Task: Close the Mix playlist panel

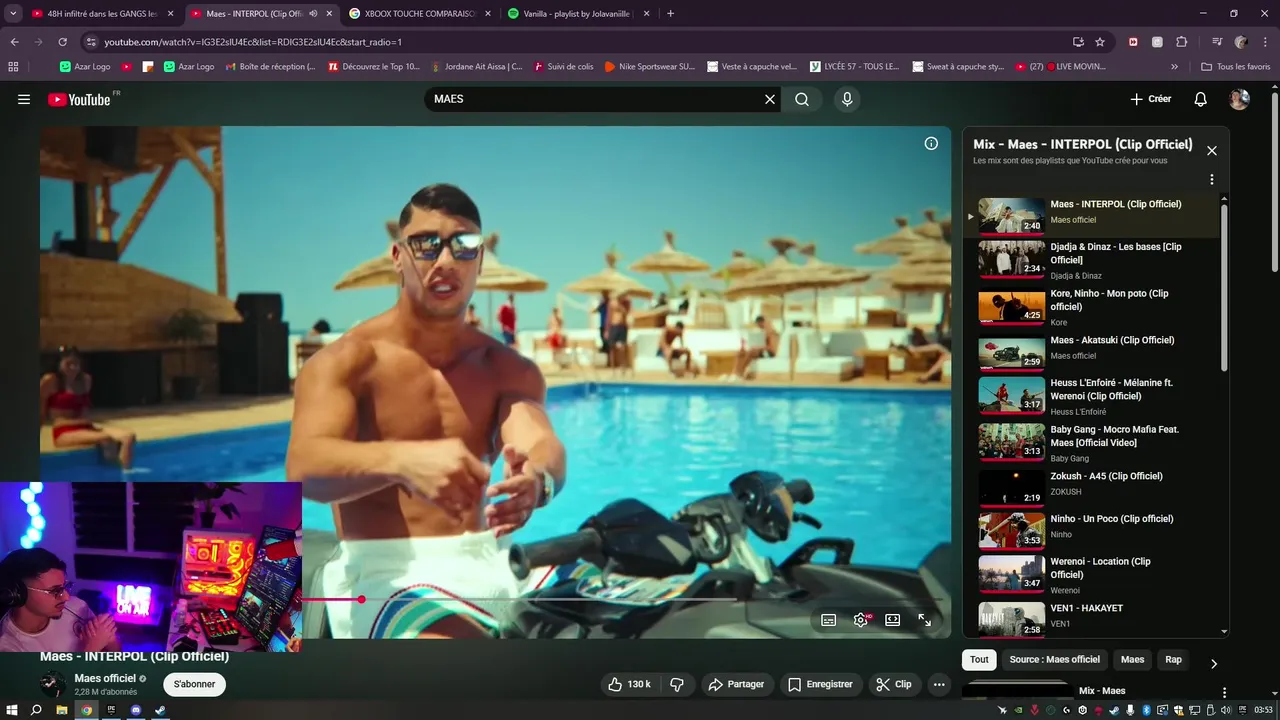Action: [x=1212, y=151]
